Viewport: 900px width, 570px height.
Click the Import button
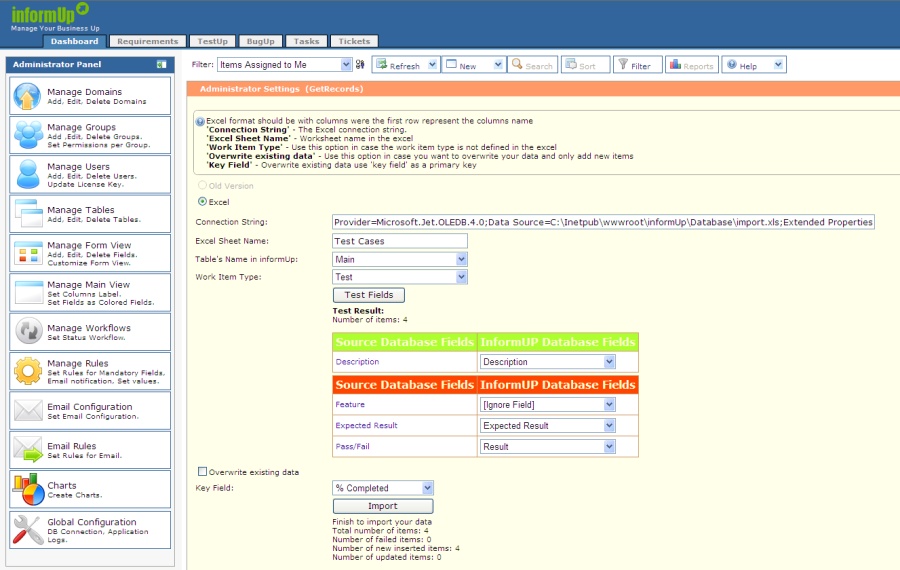383,506
